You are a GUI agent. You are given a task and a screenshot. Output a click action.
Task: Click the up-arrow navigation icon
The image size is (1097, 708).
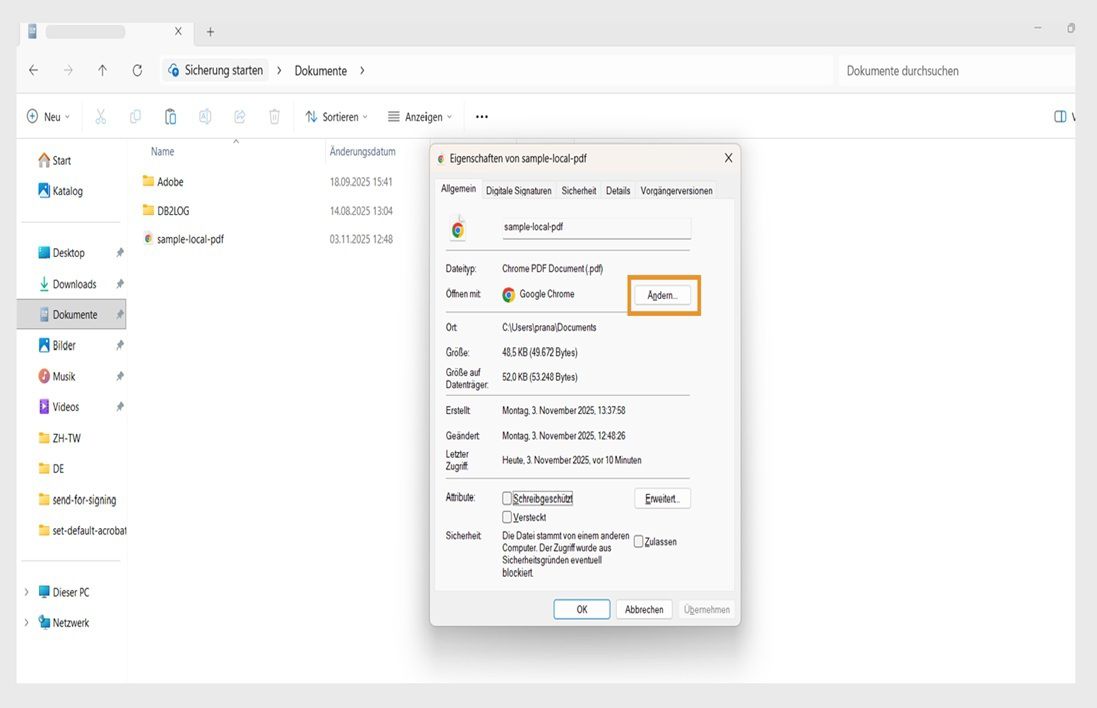[102, 70]
